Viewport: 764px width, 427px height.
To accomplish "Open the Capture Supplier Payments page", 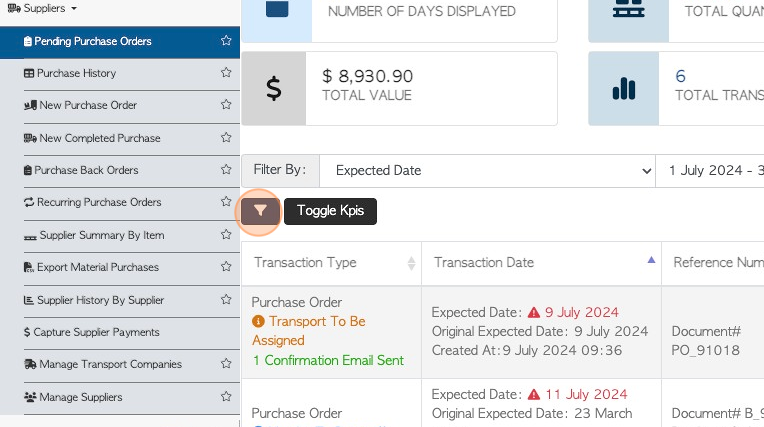I will point(92,332).
